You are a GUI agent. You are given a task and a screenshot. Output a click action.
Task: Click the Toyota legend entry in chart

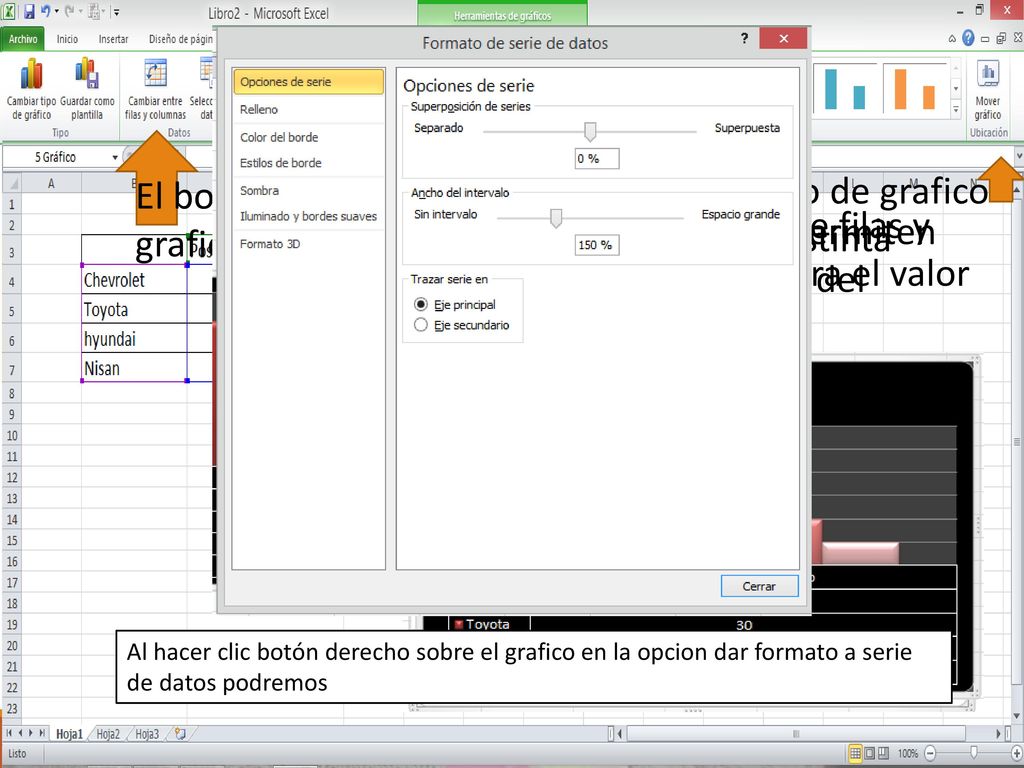click(x=482, y=624)
